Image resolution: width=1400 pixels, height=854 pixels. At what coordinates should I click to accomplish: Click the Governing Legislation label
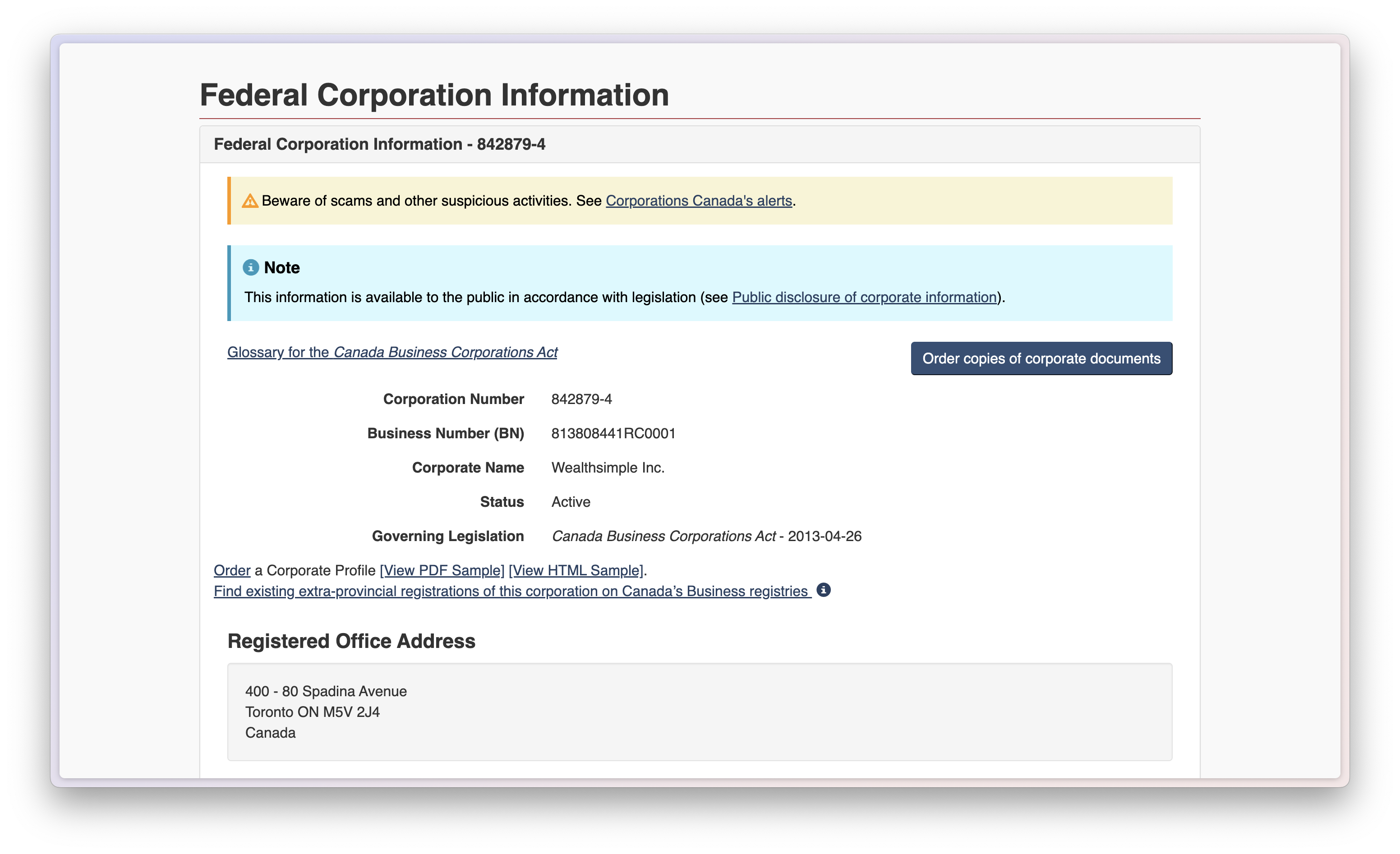point(448,537)
